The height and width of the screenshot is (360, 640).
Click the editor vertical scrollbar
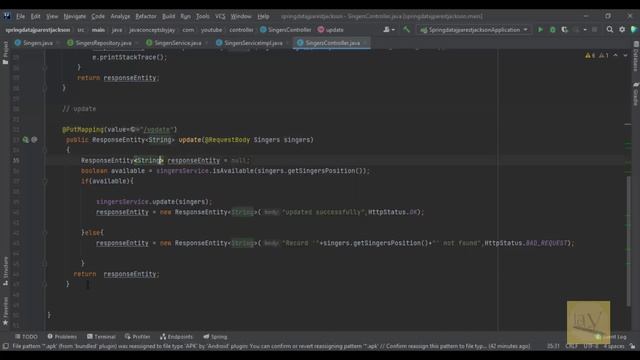[x=628, y=241]
